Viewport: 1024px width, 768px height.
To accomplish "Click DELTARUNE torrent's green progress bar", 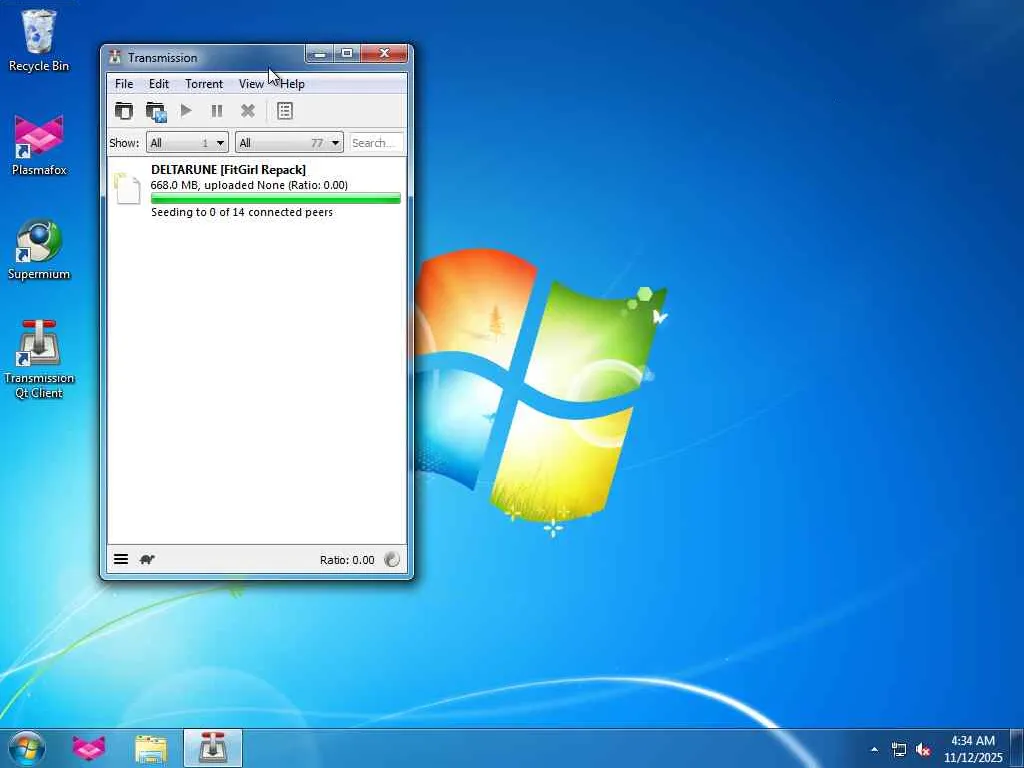I will pyautogui.click(x=276, y=199).
